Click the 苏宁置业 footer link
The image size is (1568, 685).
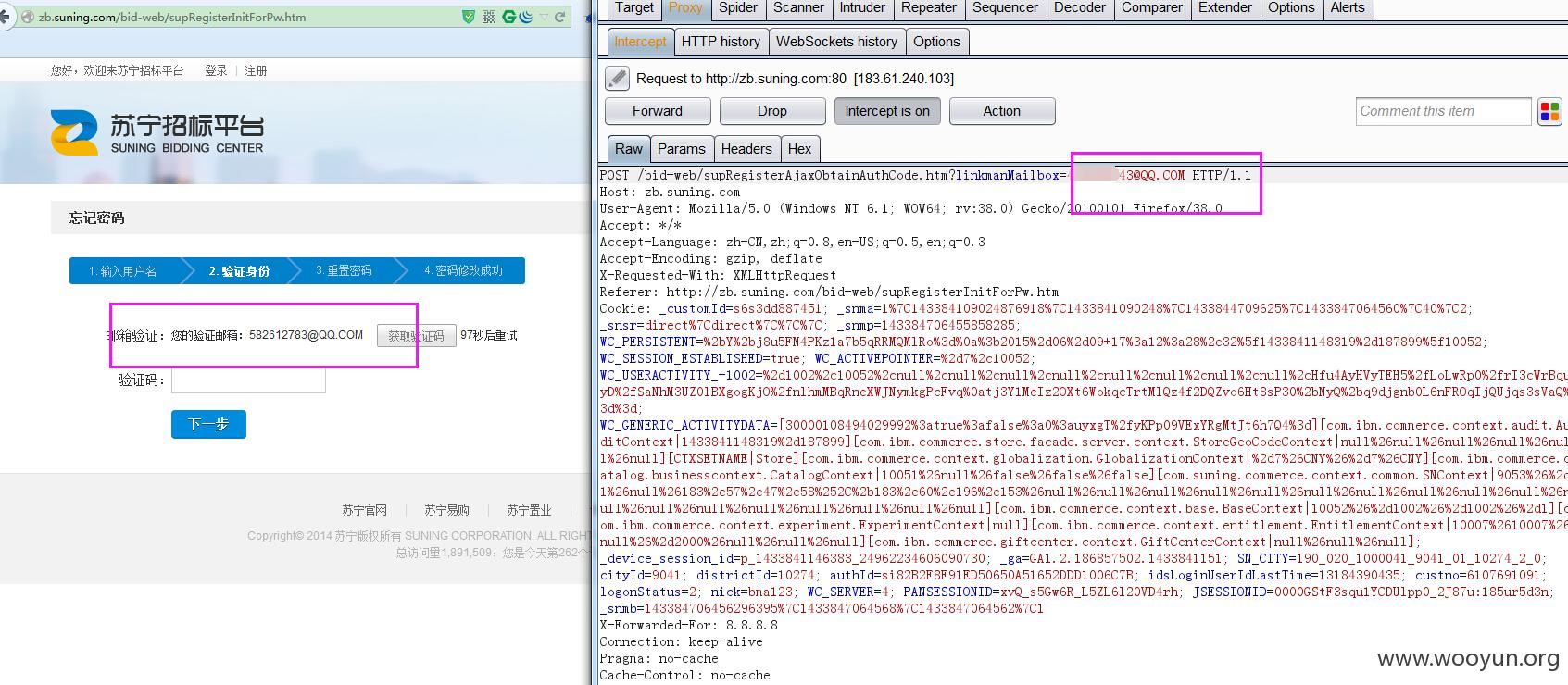529,510
